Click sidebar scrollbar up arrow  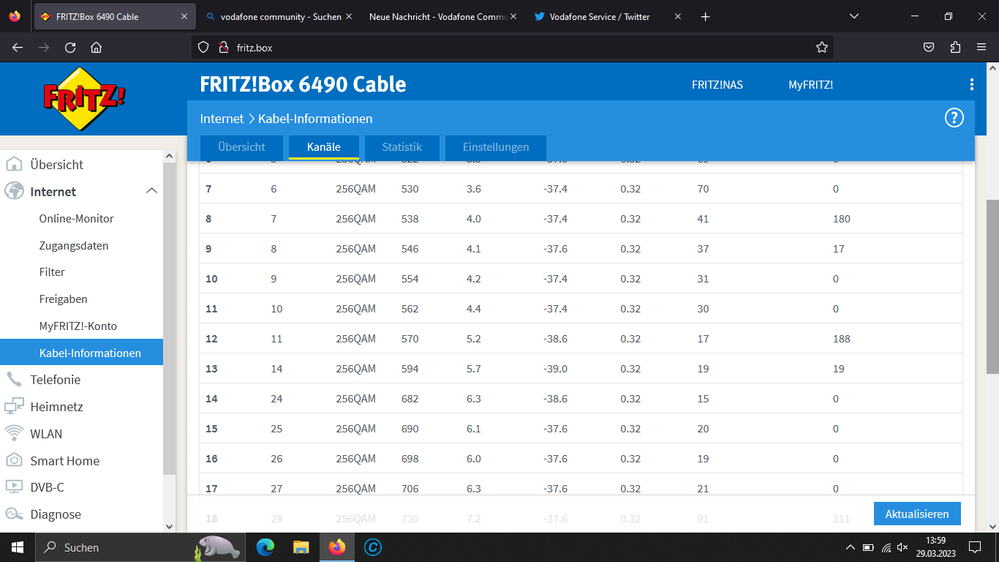169,156
